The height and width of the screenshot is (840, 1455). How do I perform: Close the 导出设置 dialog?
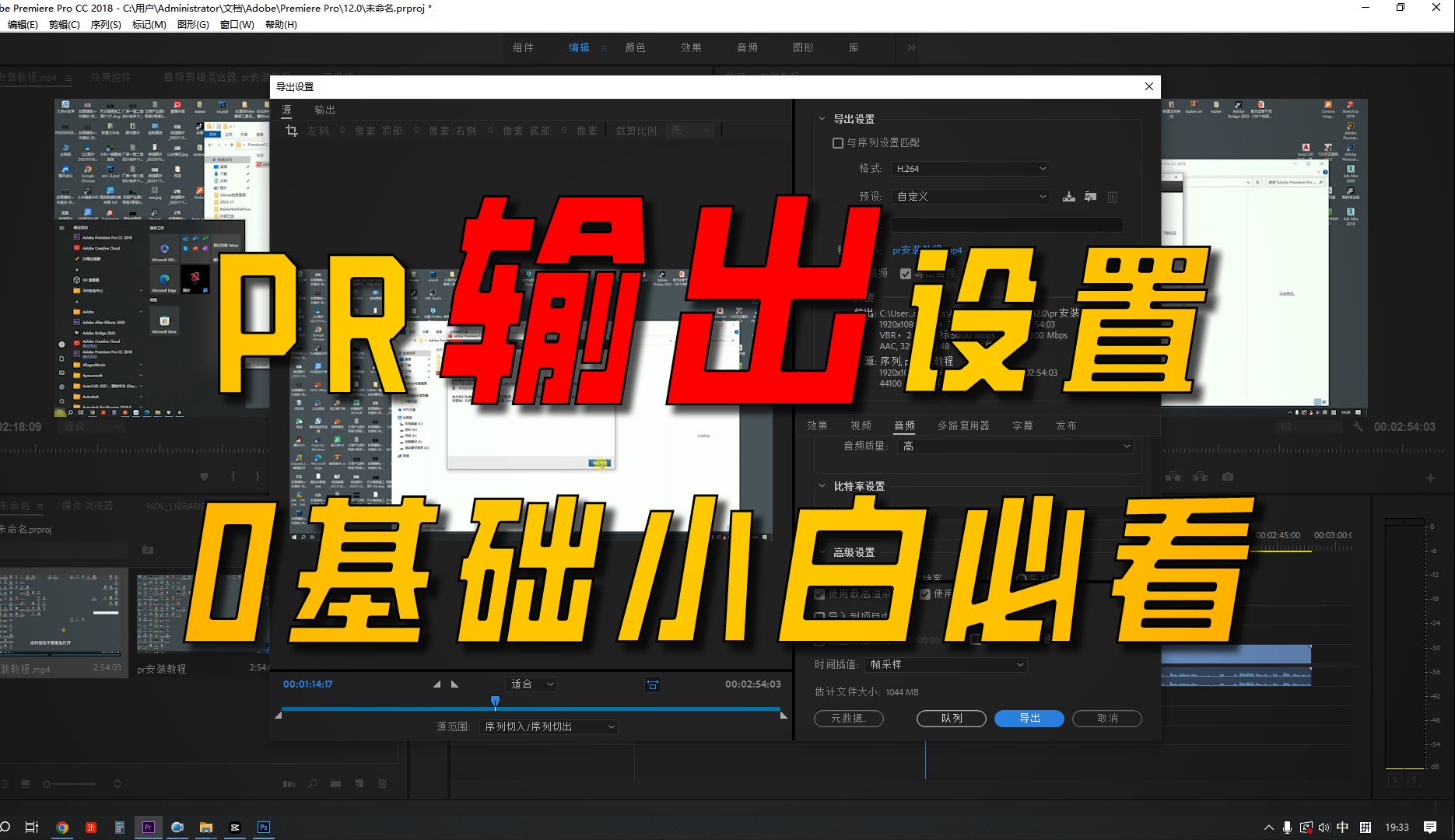click(1149, 87)
